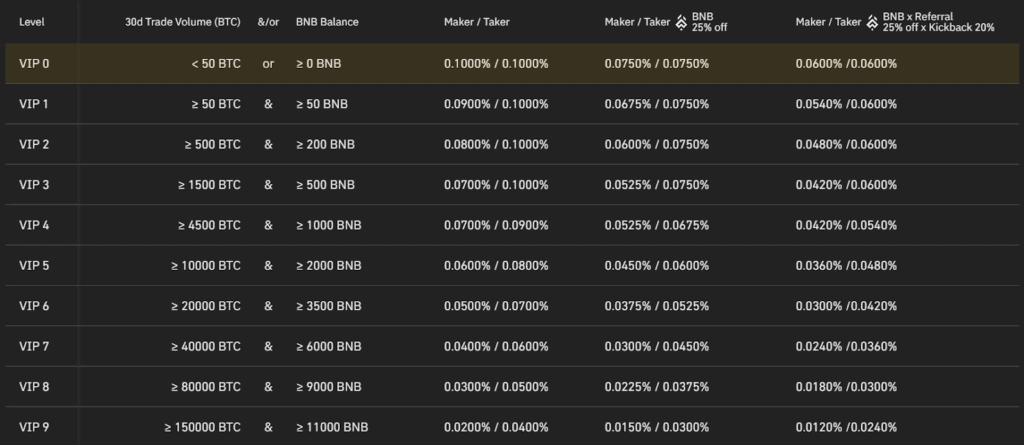This screenshot has width=1024, height=445.
Task: Select the VIP 9 level label
Action: pos(34,427)
